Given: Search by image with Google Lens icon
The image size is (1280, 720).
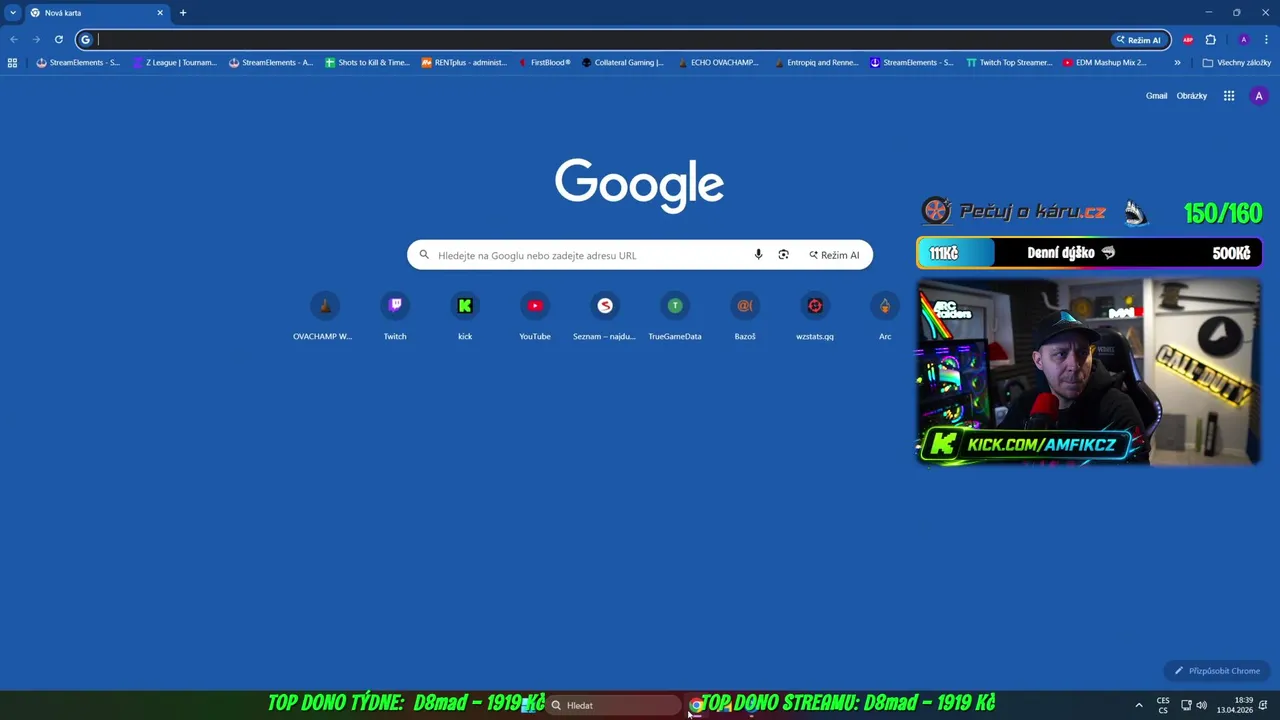Looking at the screenshot, I should [x=784, y=255].
